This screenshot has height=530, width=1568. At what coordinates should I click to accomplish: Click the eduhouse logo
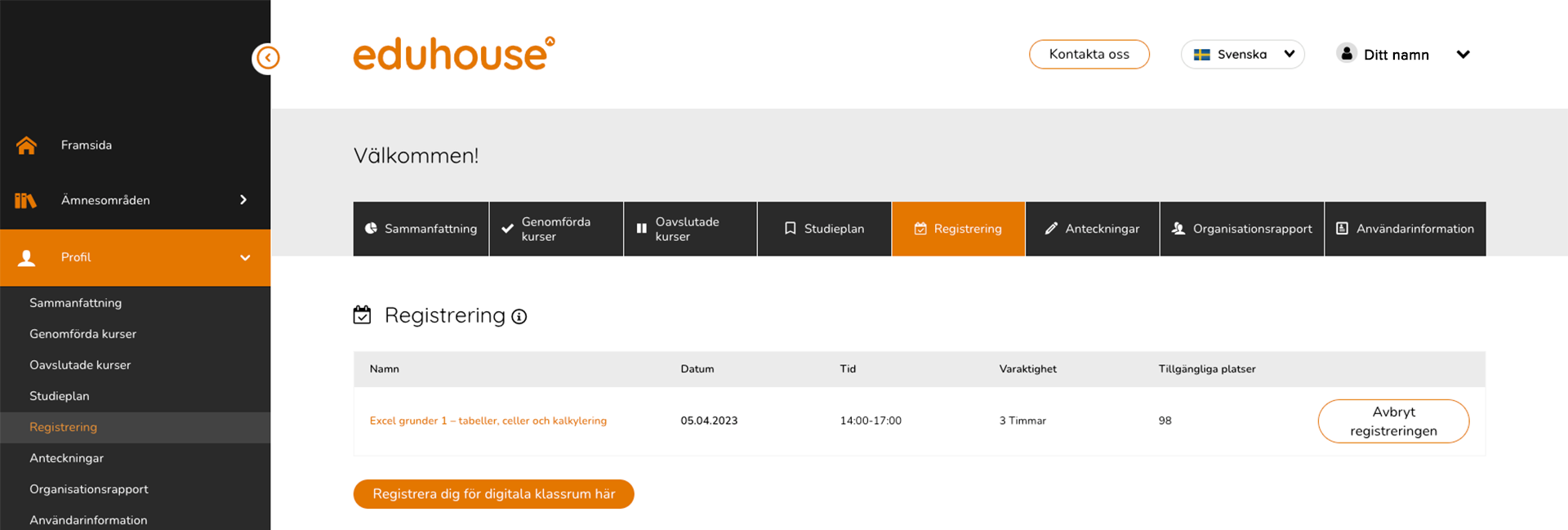453,54
